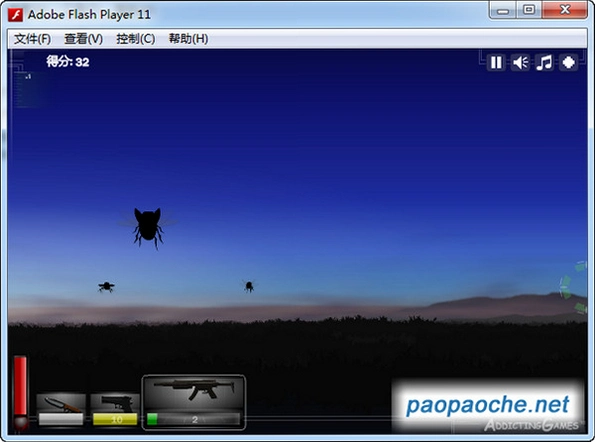
Task: Click the pistol ammo bar showing 10
Action: [x=115, y=419]
